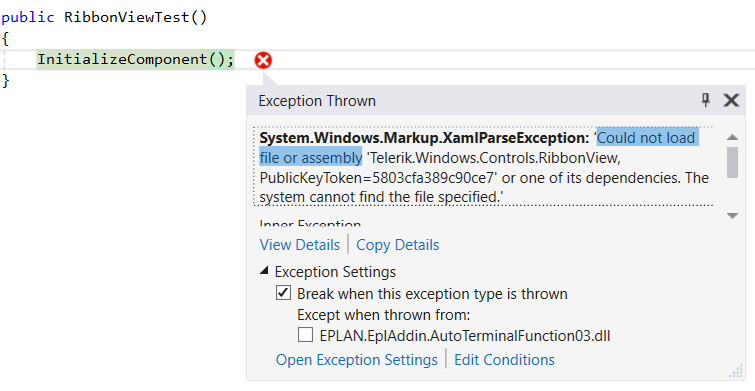Click the highlighted InitializeComponent() line
Screen dimensions: 755x391
pos(135,59)
